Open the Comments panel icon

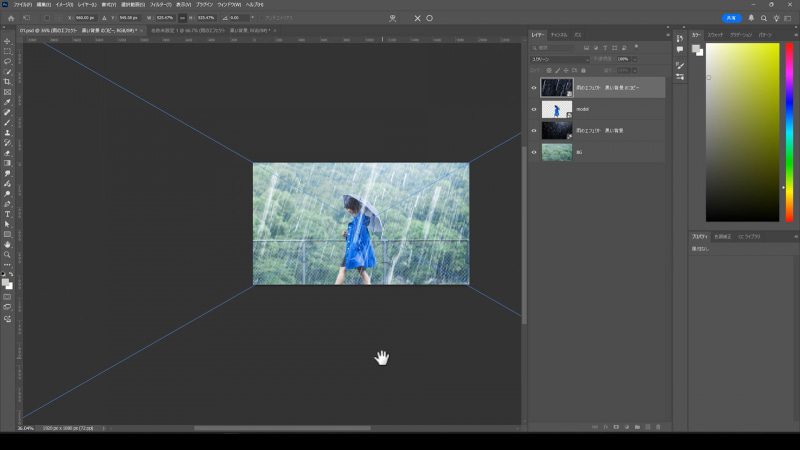pyautogui.click(x=680, y=49)
